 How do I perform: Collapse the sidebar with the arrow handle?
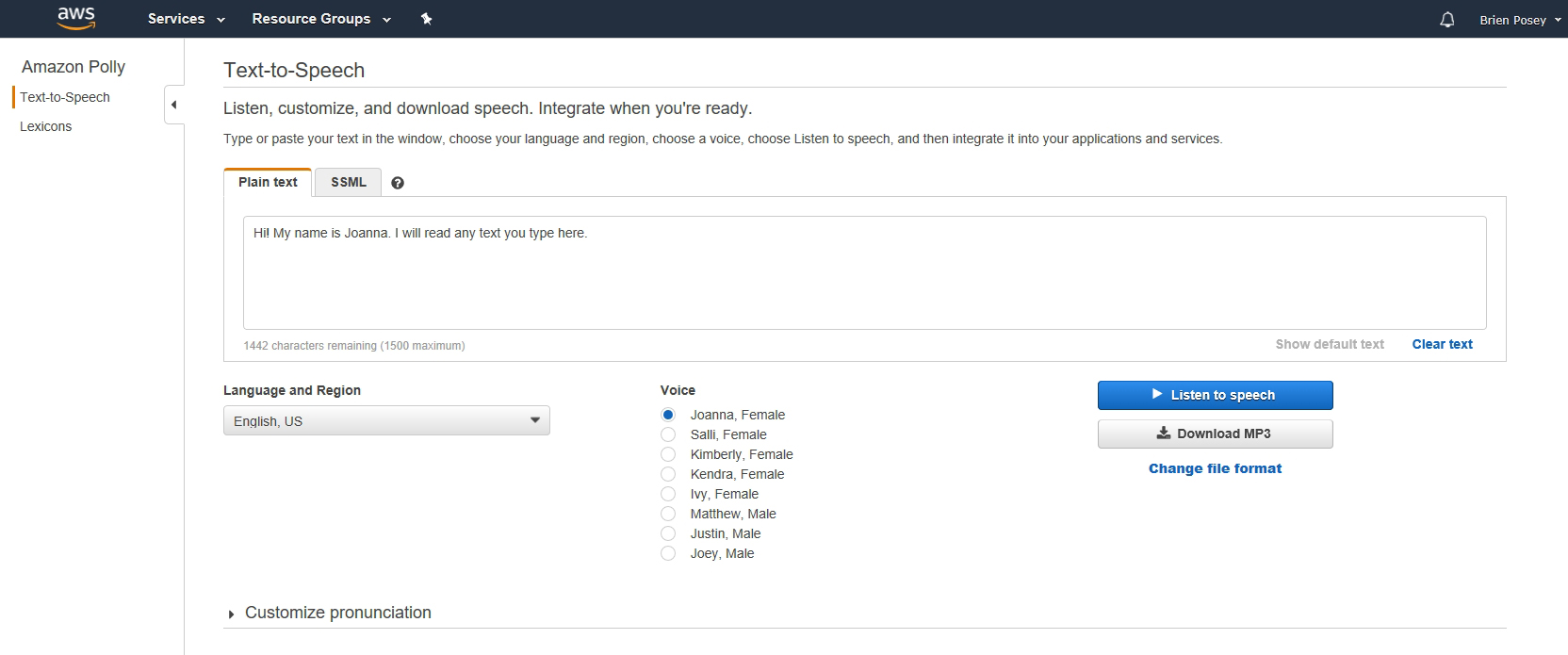pyautogui.click(x=173, y=105)
